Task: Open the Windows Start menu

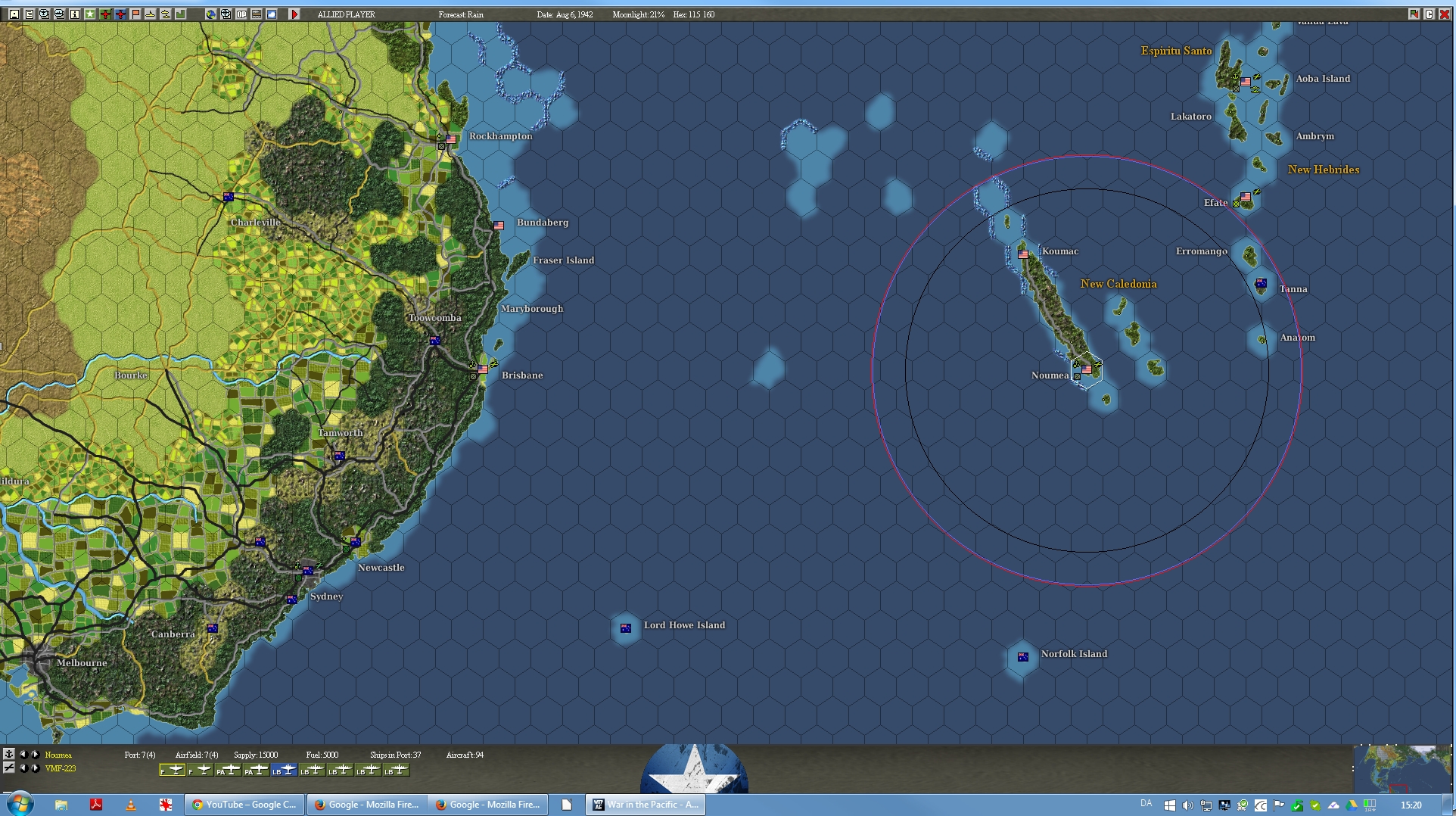Action: 19,804
